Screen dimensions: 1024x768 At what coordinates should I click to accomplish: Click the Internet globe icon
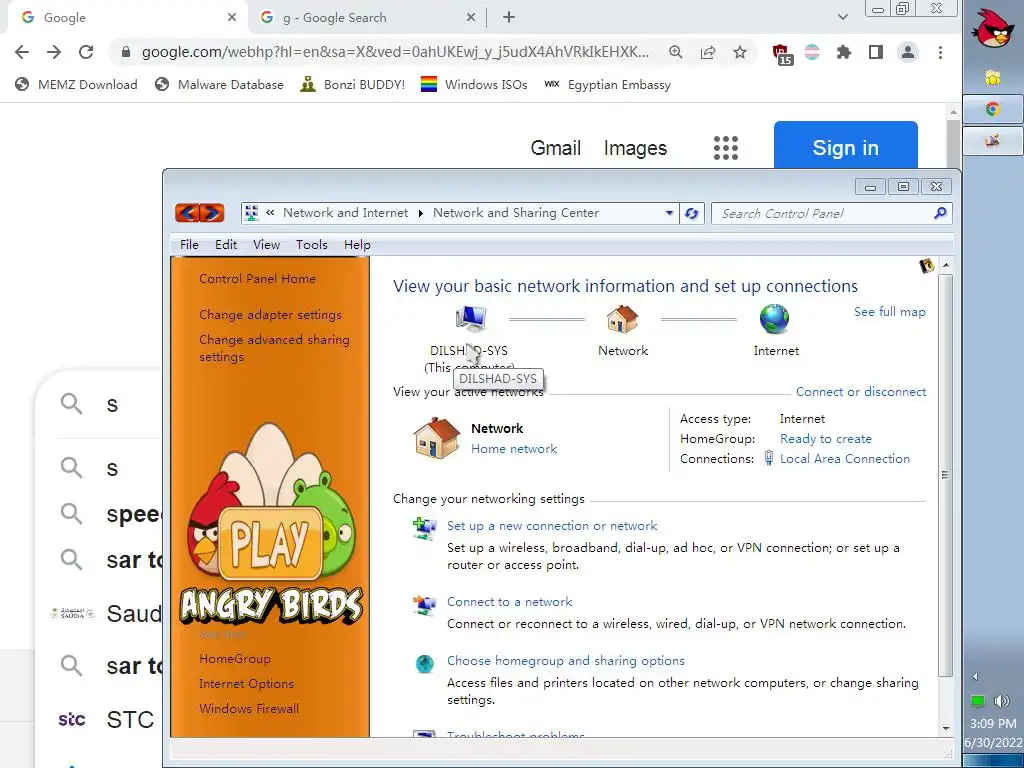(775, 319)
